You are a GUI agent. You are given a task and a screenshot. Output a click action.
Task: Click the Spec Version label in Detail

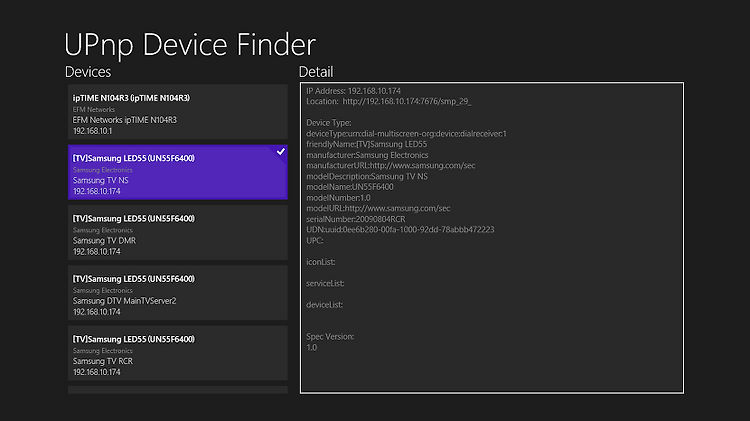(330, 337)
